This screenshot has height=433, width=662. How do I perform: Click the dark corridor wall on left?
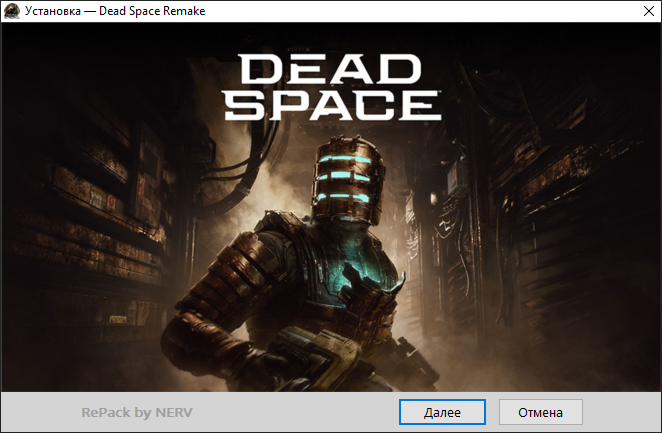[80, 220]
